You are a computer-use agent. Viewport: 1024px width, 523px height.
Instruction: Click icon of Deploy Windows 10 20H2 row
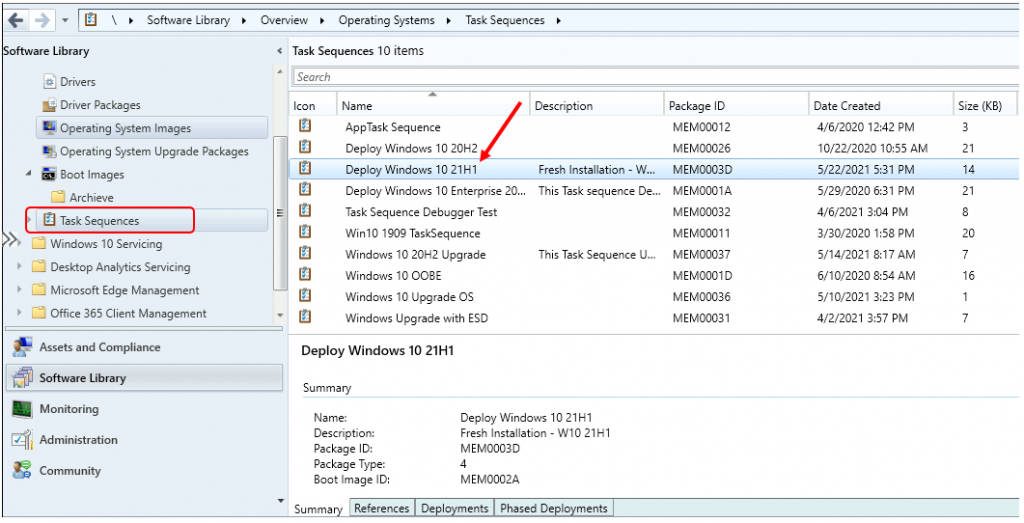[304, 148]
